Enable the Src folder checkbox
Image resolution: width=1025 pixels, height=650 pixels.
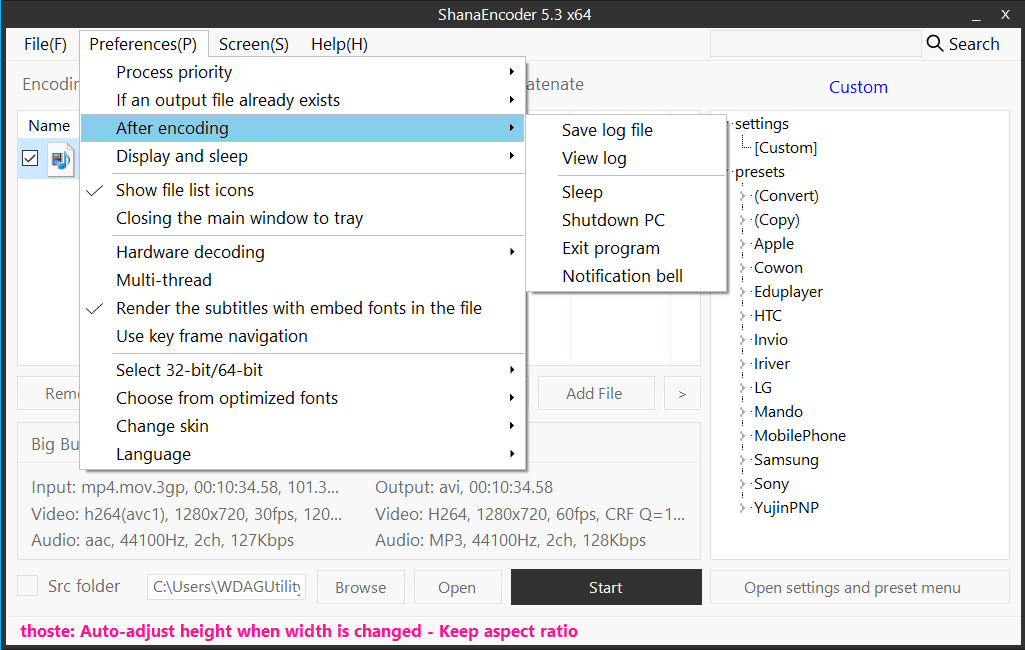[x=29, y=586]
